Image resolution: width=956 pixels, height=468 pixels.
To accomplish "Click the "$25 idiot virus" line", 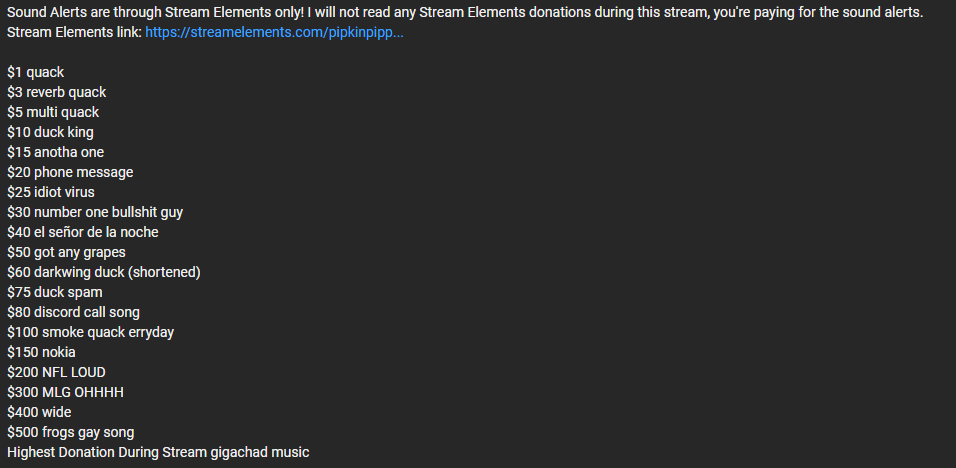I will click(x=51, y=193).
